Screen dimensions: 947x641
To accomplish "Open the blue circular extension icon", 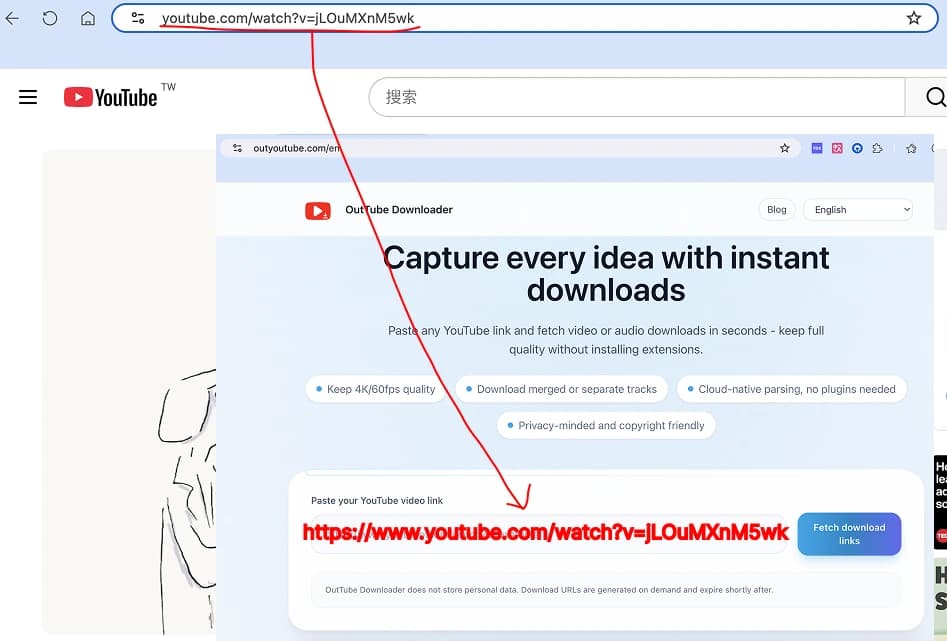I will click(x=857, y=147).
